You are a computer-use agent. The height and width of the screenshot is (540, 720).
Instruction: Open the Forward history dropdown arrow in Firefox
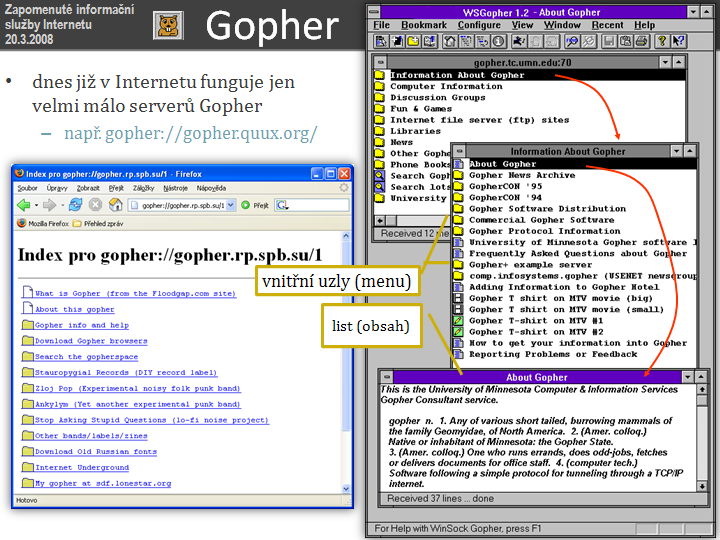point(62,205)
